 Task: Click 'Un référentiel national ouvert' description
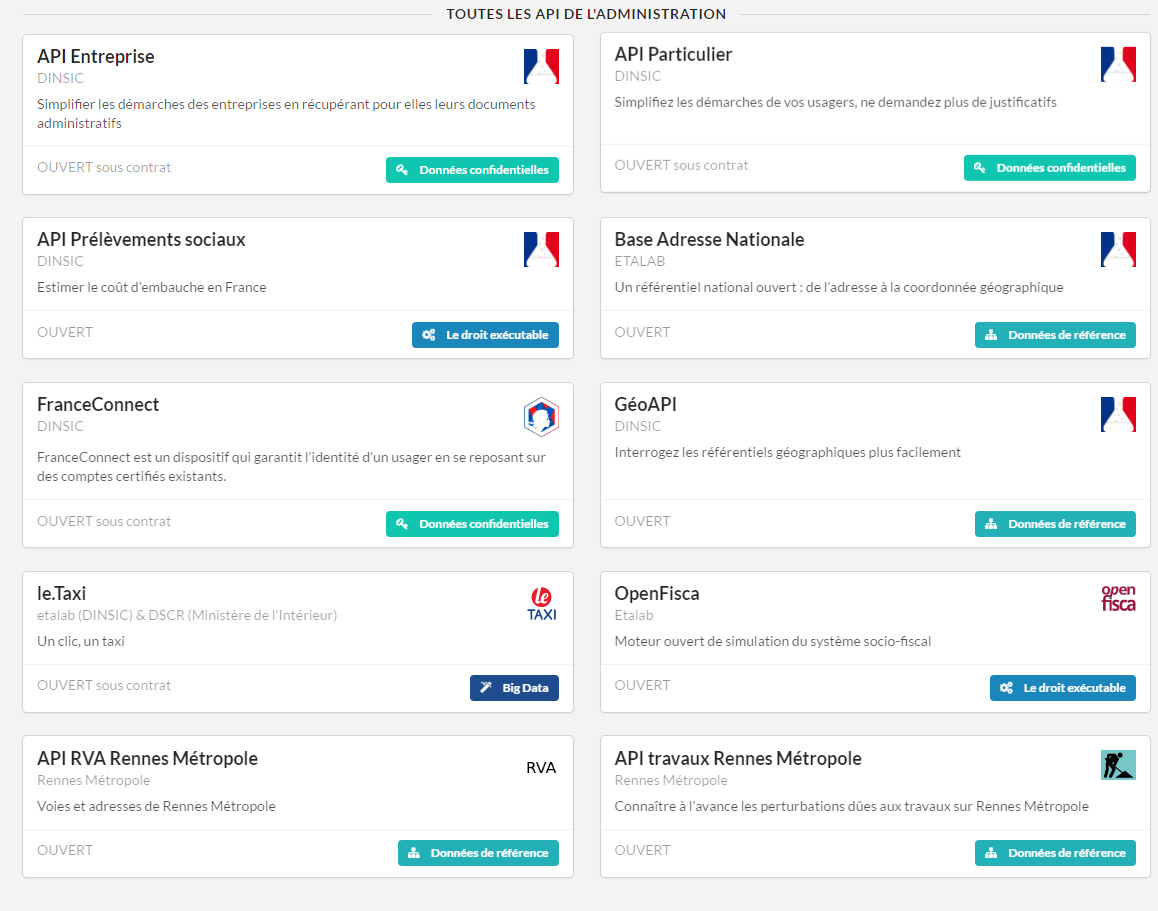click(x=839, y=287)
